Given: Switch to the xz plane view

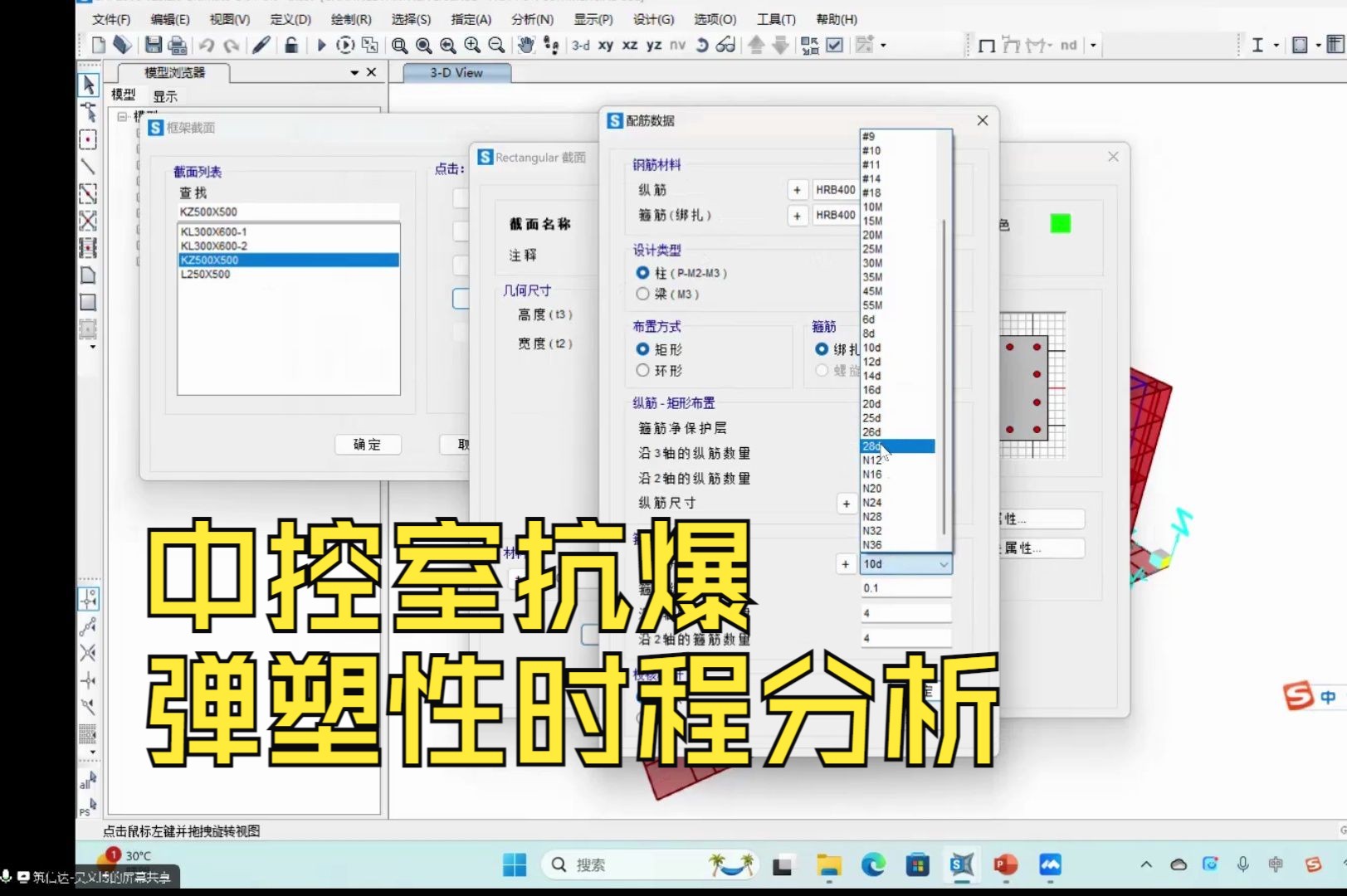Looking at the screenshot, I should 630,45.
